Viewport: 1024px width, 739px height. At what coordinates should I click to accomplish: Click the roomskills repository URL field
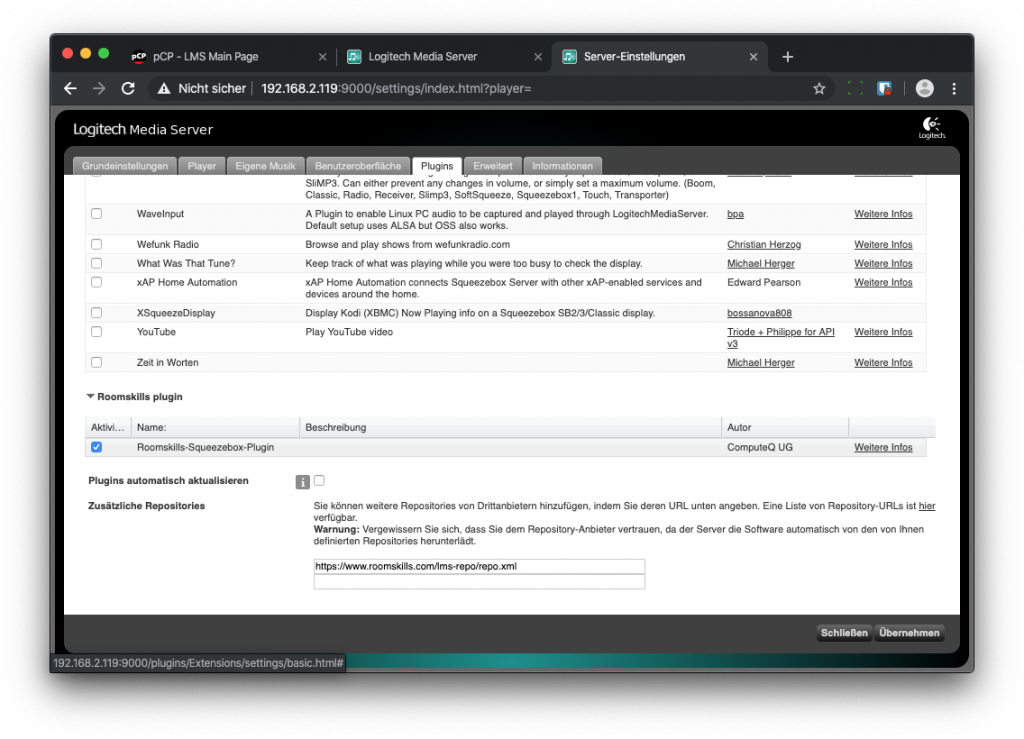[x=479, y=566]
